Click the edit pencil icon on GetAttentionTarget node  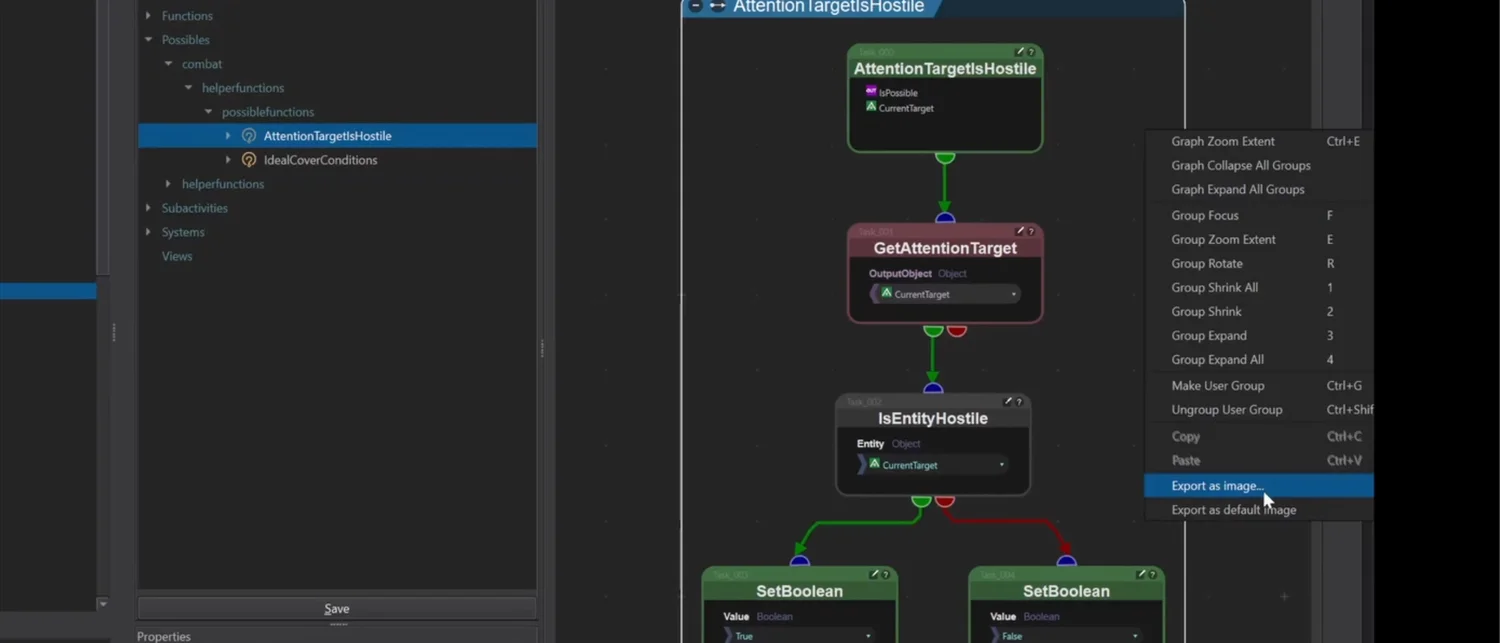pos(1020,232)
